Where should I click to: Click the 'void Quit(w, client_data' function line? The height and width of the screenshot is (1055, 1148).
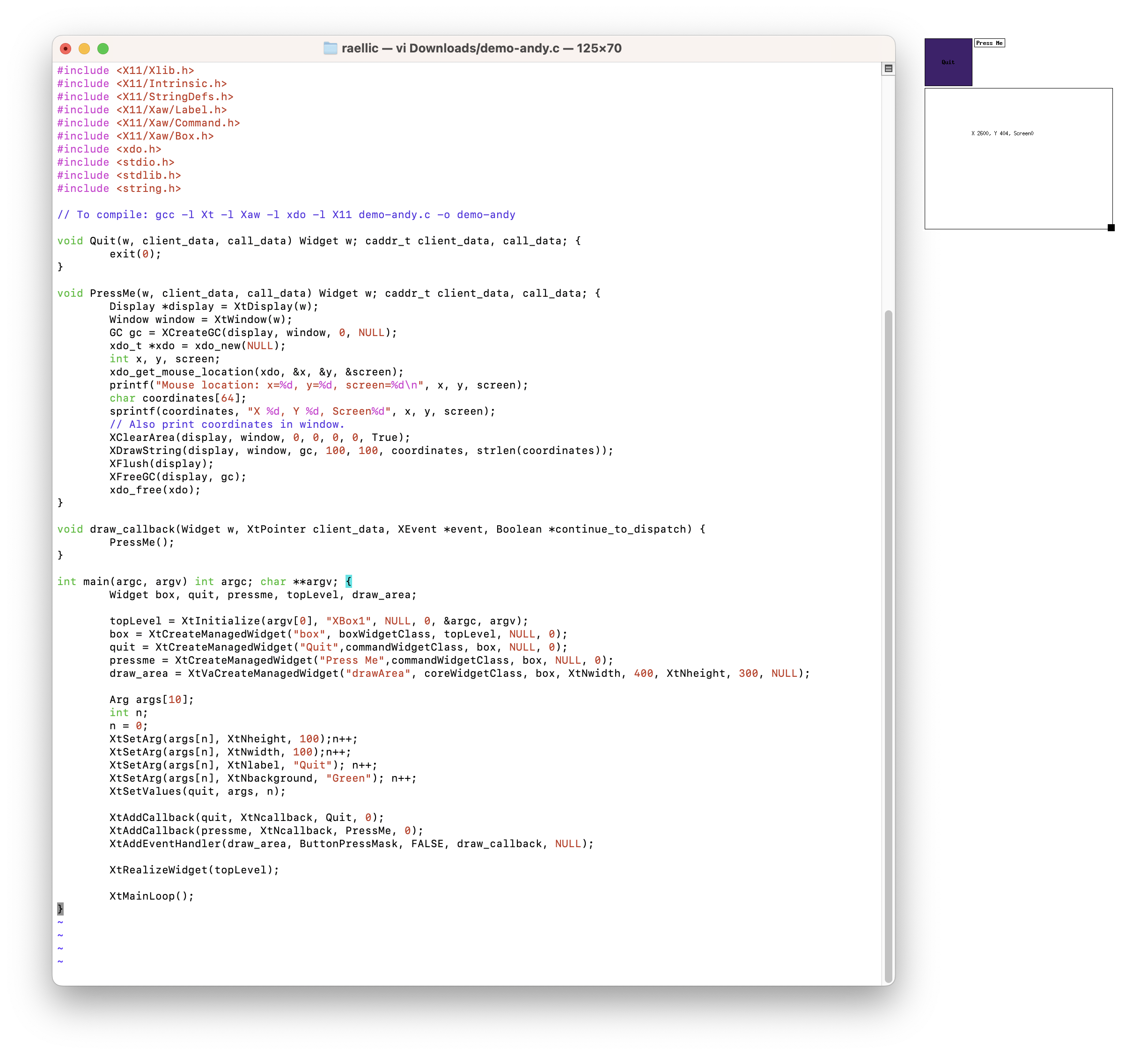click(319, 241)
